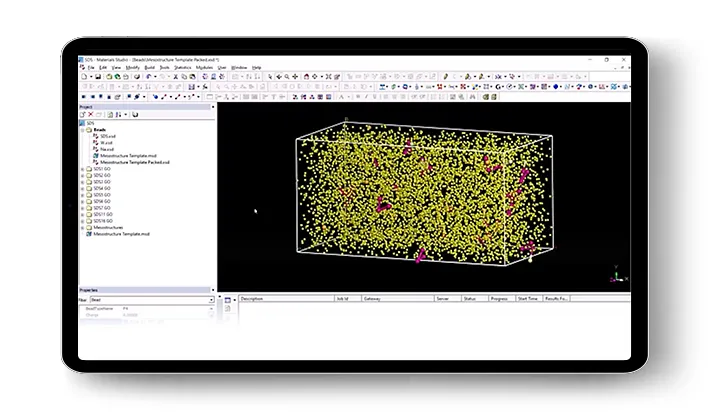Open the Build menu
The height and width of the screenshot is (412, 712).
pos(149,68)
